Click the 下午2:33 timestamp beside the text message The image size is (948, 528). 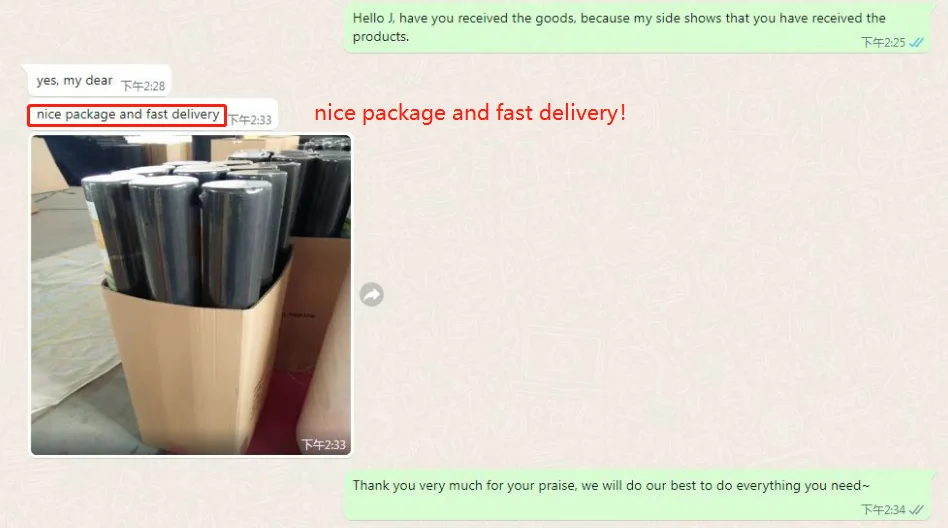[x=250, y=120]
